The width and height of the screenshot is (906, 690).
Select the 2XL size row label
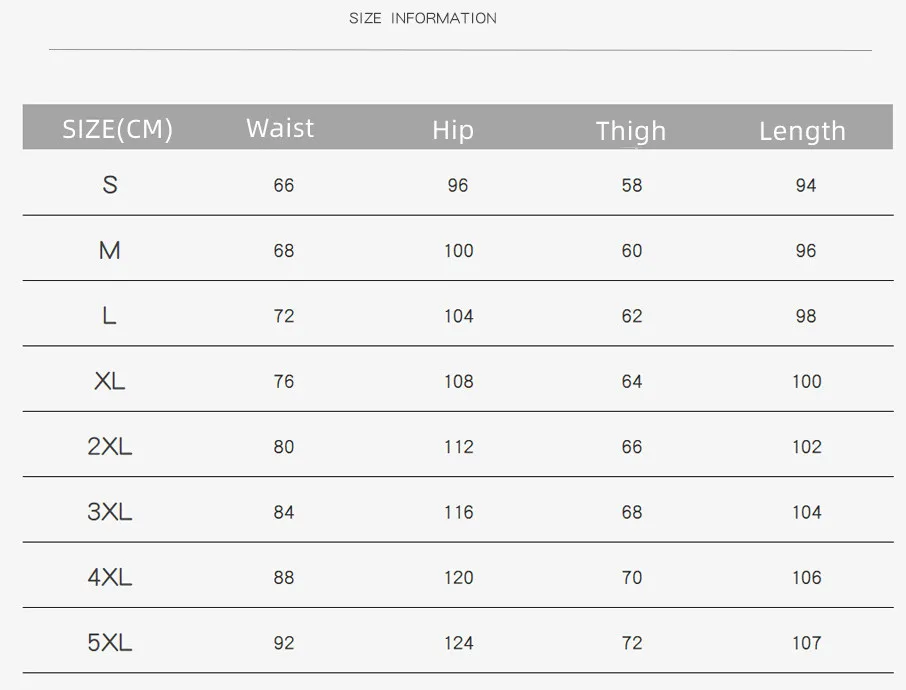coord(110,446)
